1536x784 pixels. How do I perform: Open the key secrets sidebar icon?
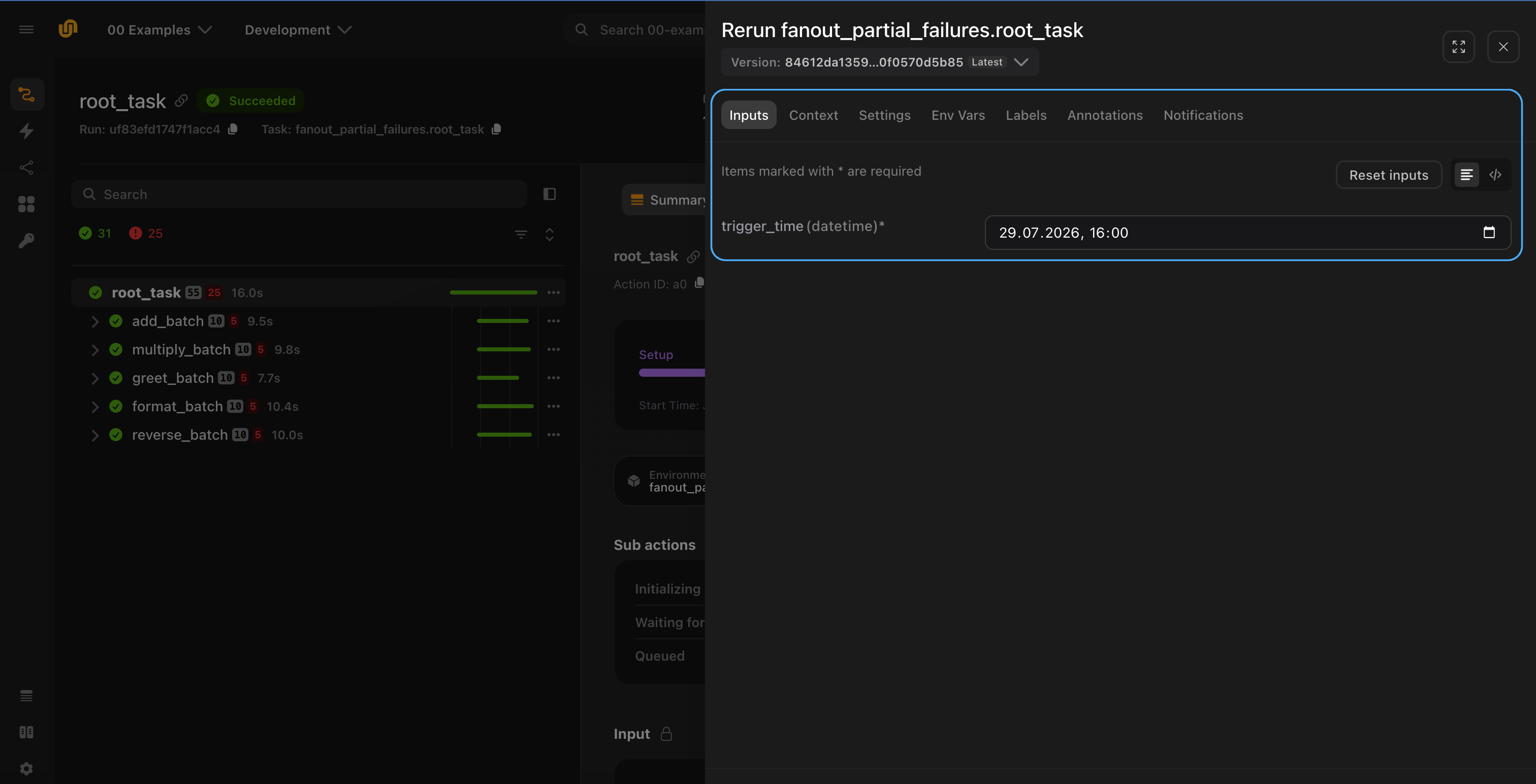[27, 241]
